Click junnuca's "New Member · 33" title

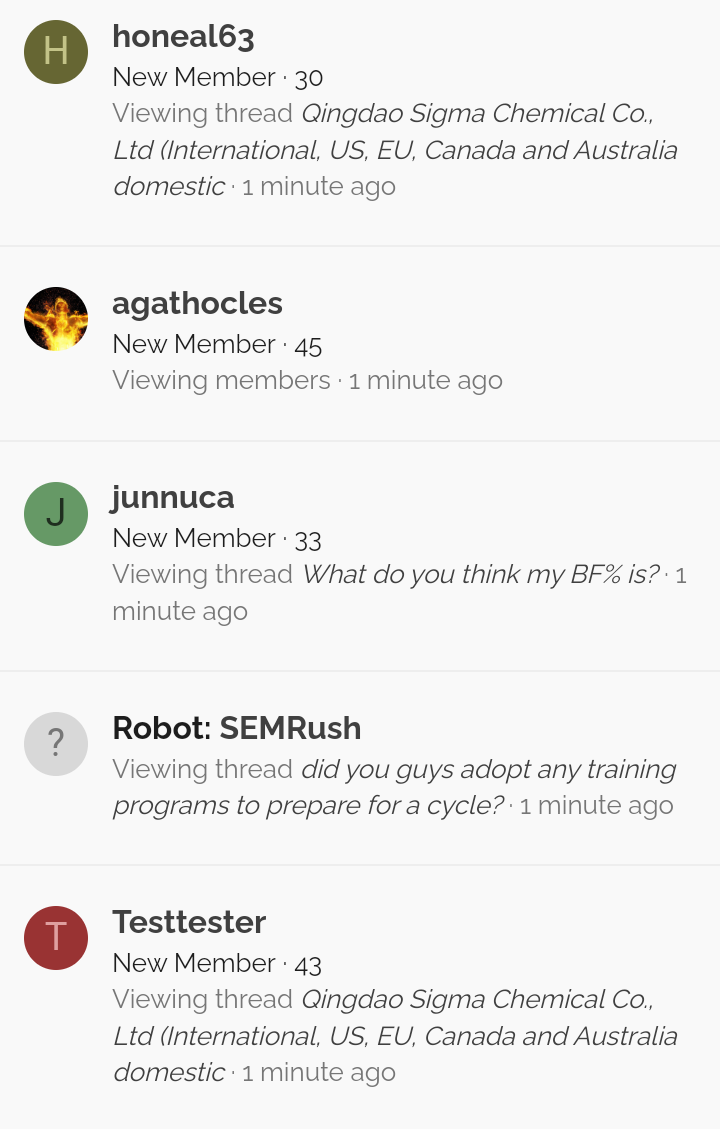pyautogui.click(x=217, y=538)
